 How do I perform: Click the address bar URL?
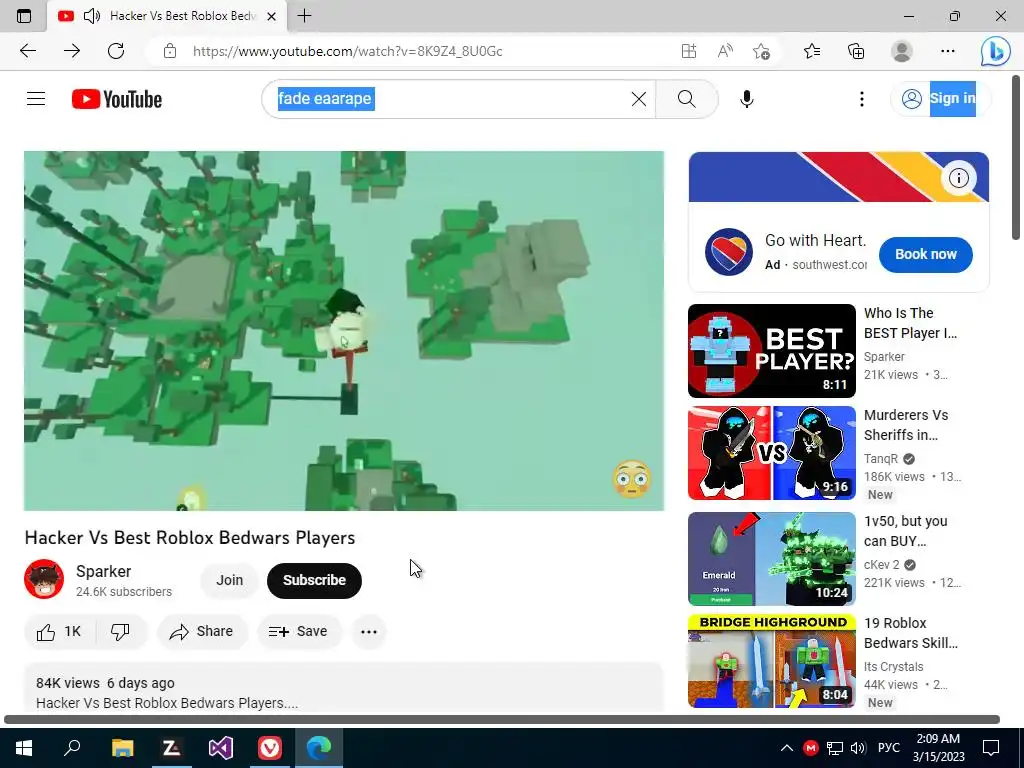[x=347, y=51]
